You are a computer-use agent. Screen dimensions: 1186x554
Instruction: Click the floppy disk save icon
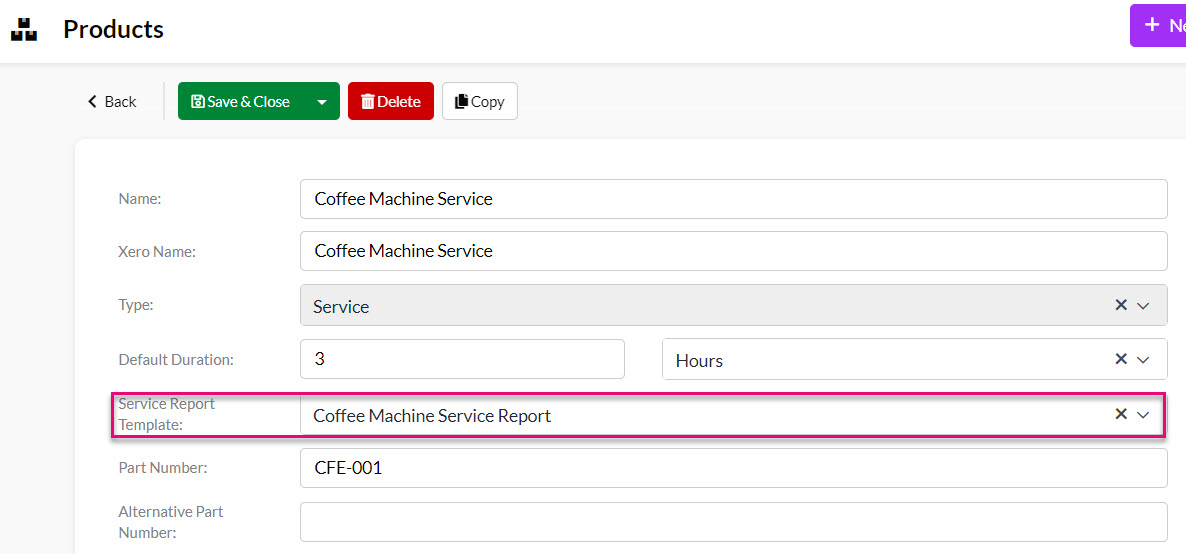198,101
